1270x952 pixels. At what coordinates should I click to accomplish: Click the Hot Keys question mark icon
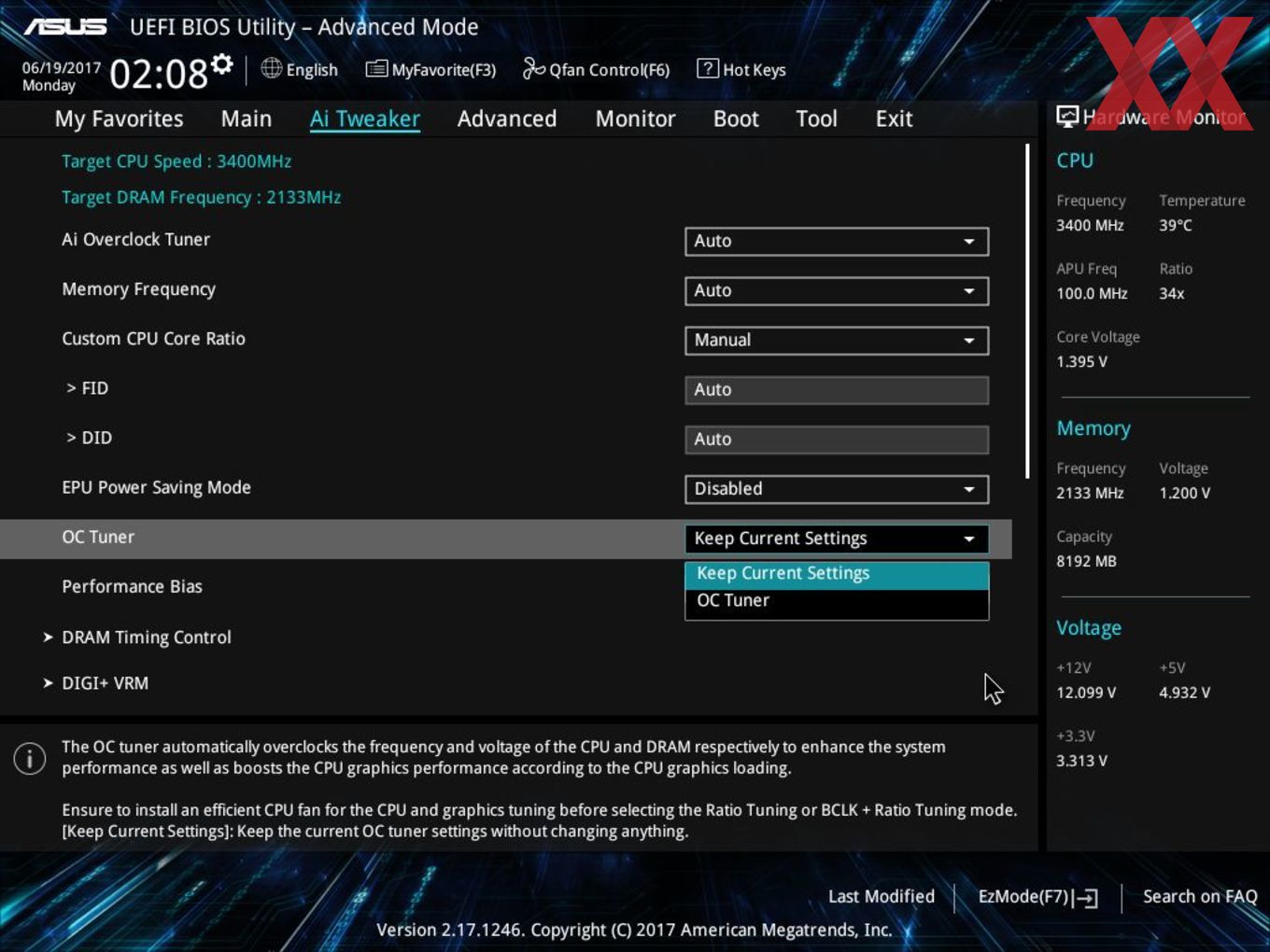708,68
